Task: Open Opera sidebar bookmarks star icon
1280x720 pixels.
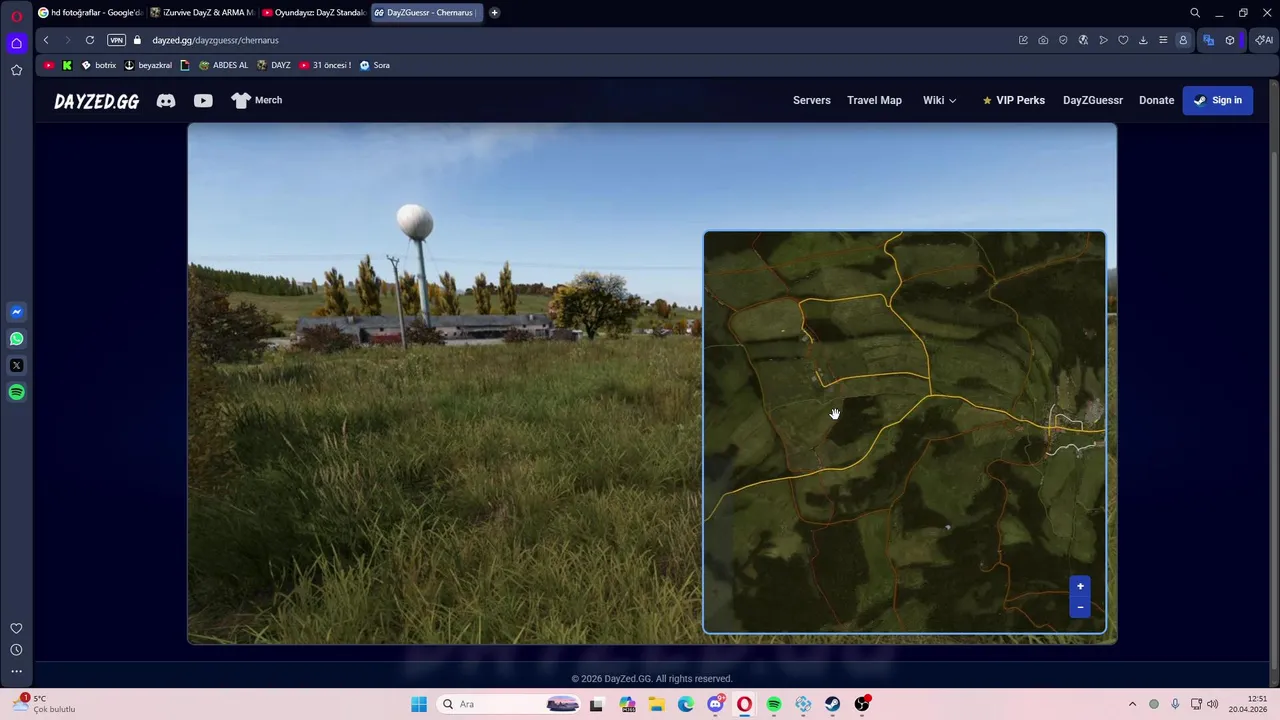Action: pos(16,70)
